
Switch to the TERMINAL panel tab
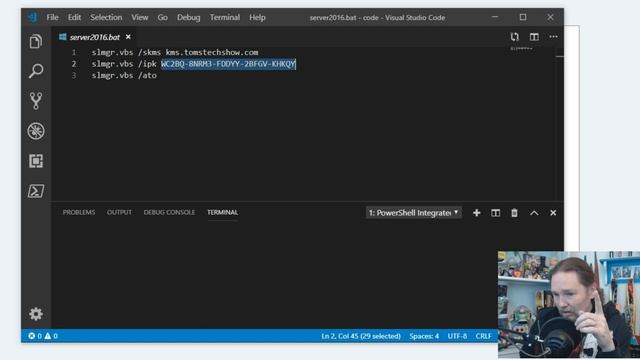click(222, 212)
